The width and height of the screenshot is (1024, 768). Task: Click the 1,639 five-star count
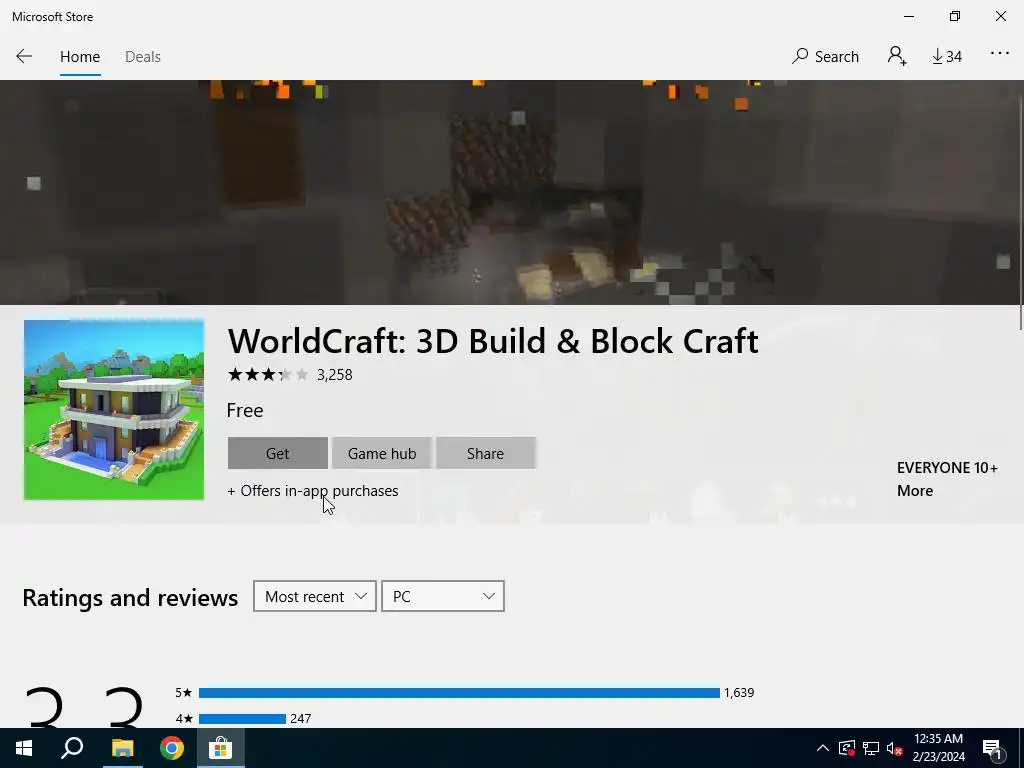coord(739,693)
